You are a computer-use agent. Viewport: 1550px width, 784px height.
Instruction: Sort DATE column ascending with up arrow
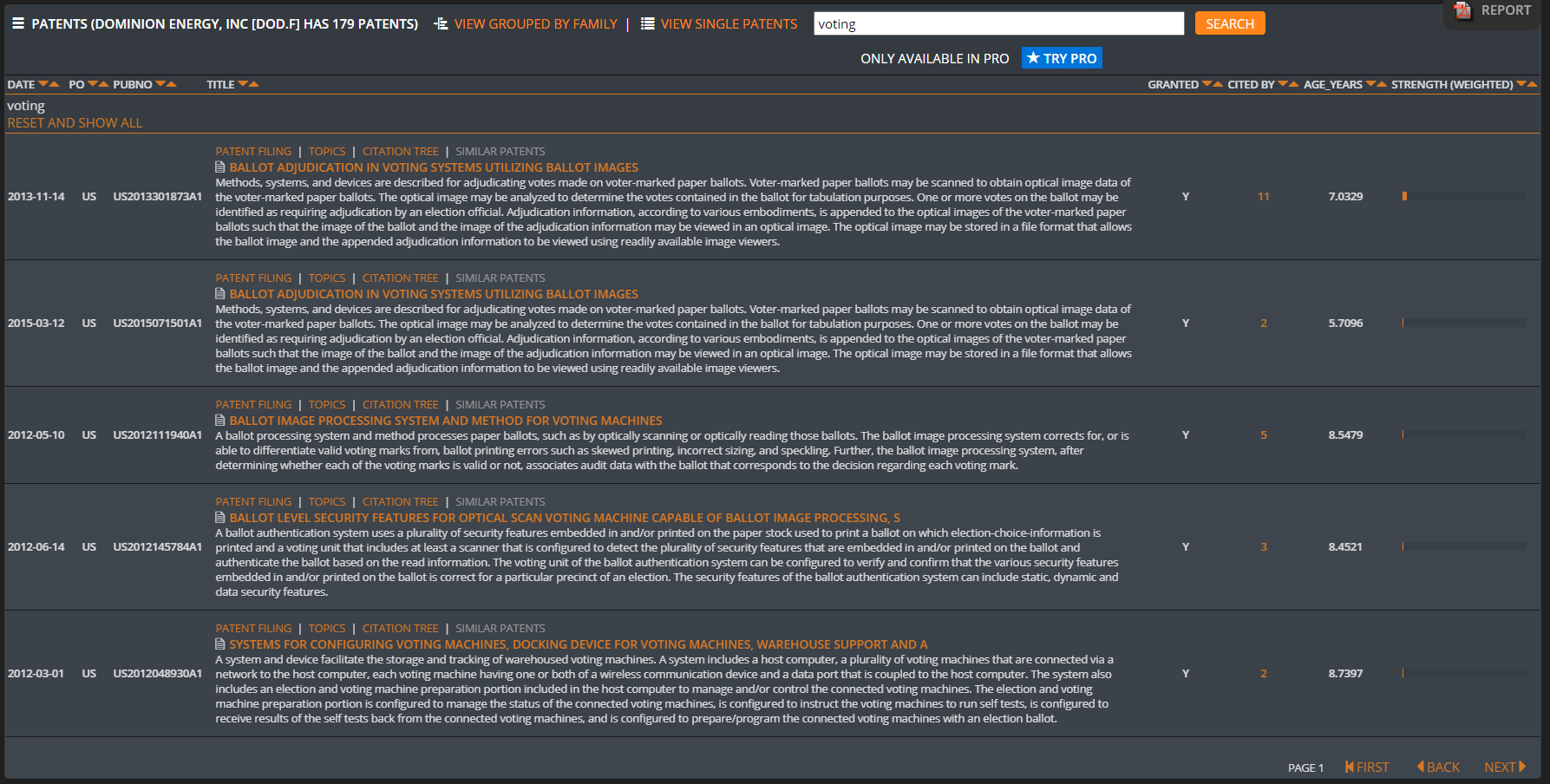54,84
